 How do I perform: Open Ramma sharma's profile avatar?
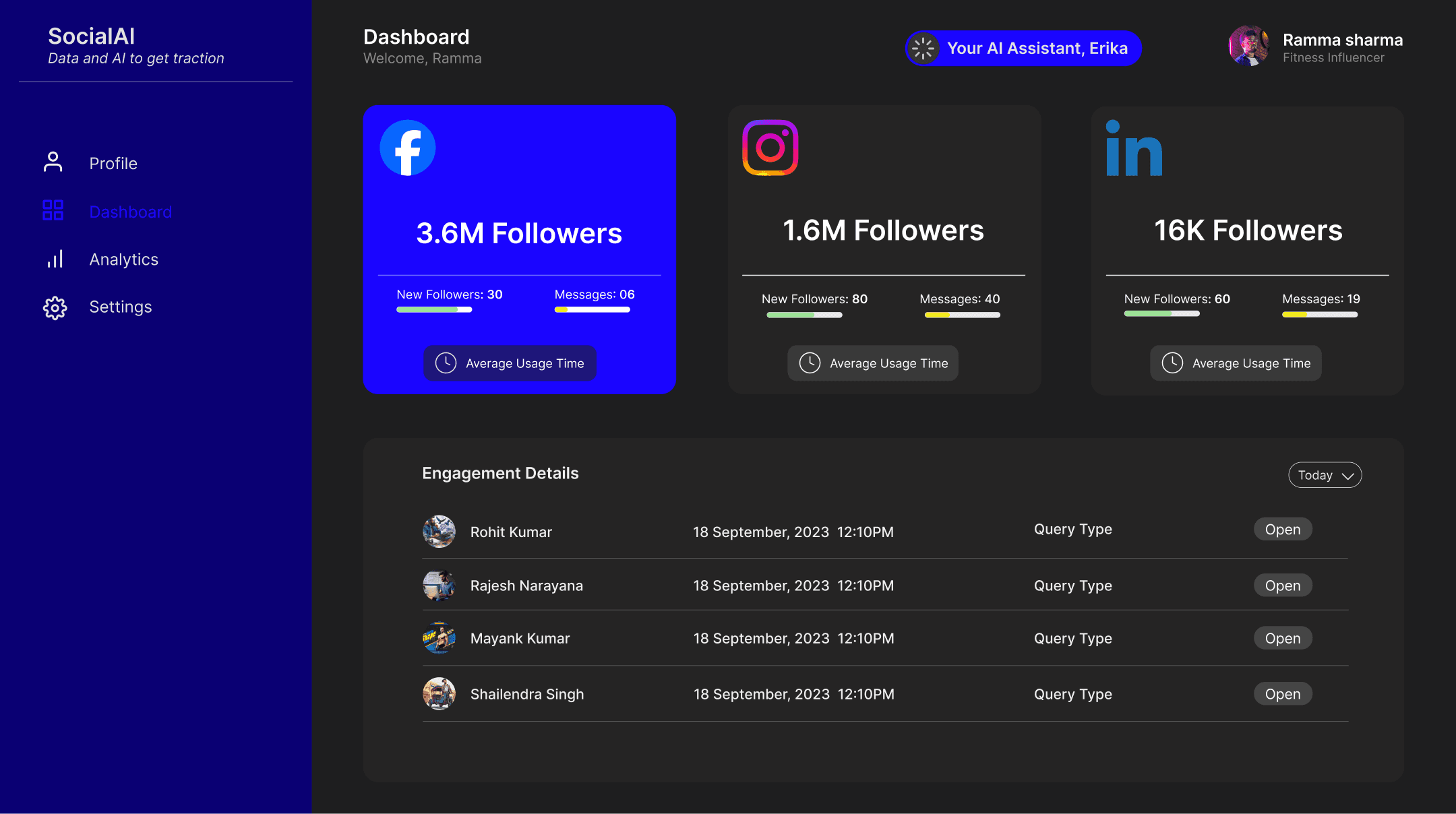[1249, 46]
